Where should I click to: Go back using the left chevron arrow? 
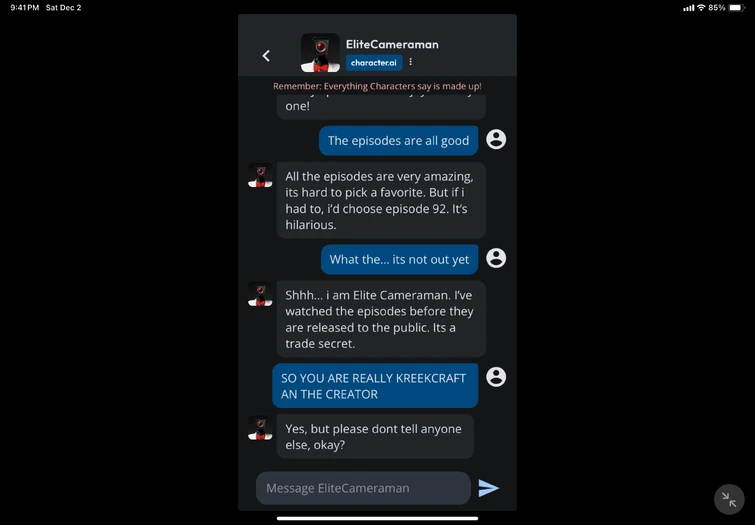266,56
